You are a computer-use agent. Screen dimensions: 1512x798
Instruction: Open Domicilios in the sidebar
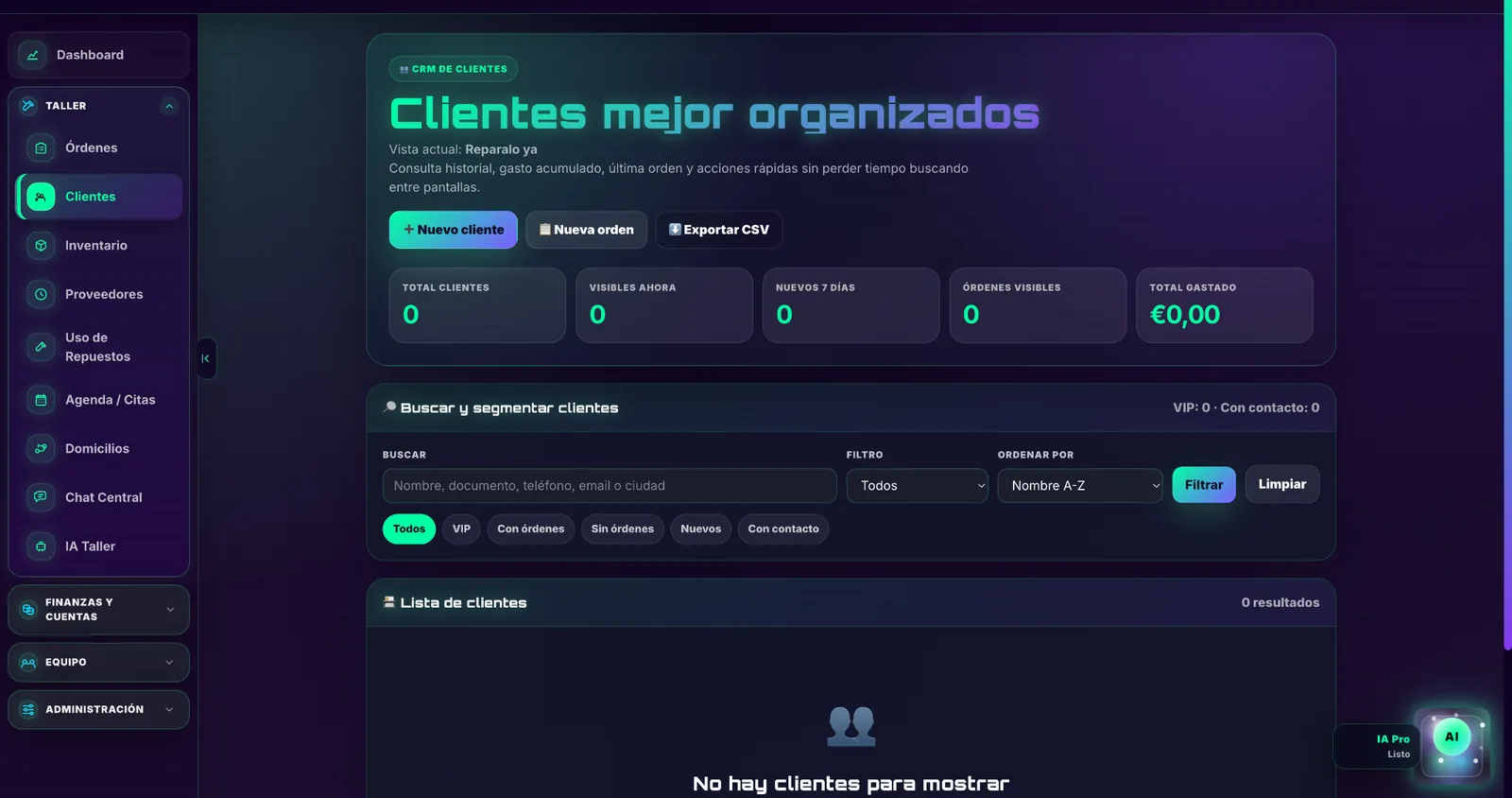[99, 449]
